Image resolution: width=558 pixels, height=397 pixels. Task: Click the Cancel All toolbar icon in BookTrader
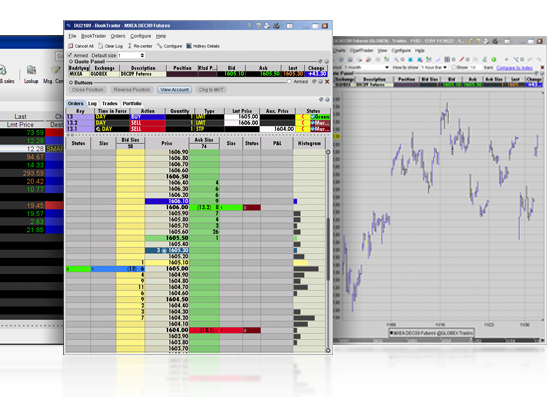[x=70, y=46]
